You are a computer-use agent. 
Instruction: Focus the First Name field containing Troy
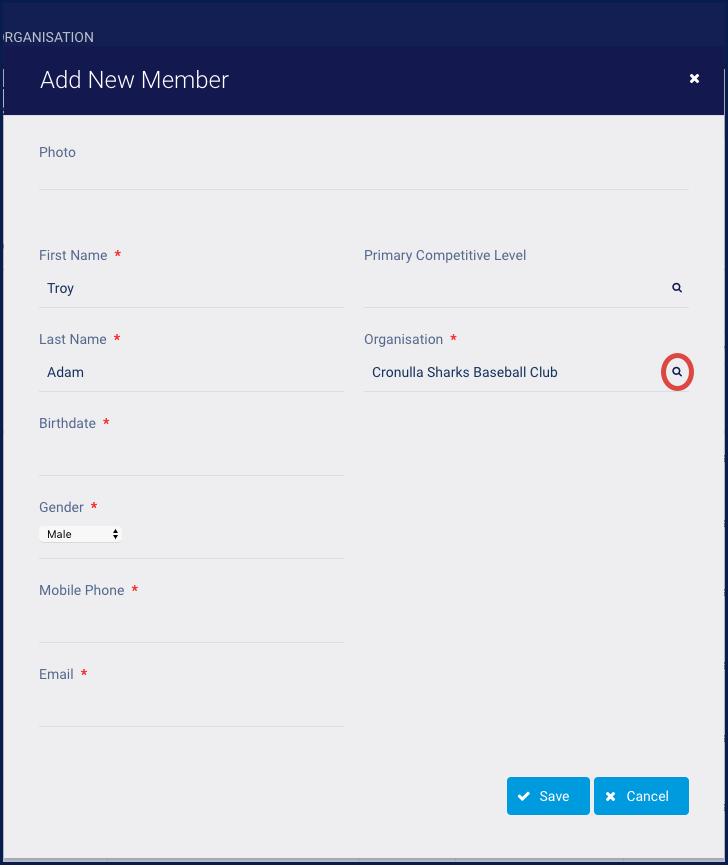pyautogui.click(x=190, y=288)
